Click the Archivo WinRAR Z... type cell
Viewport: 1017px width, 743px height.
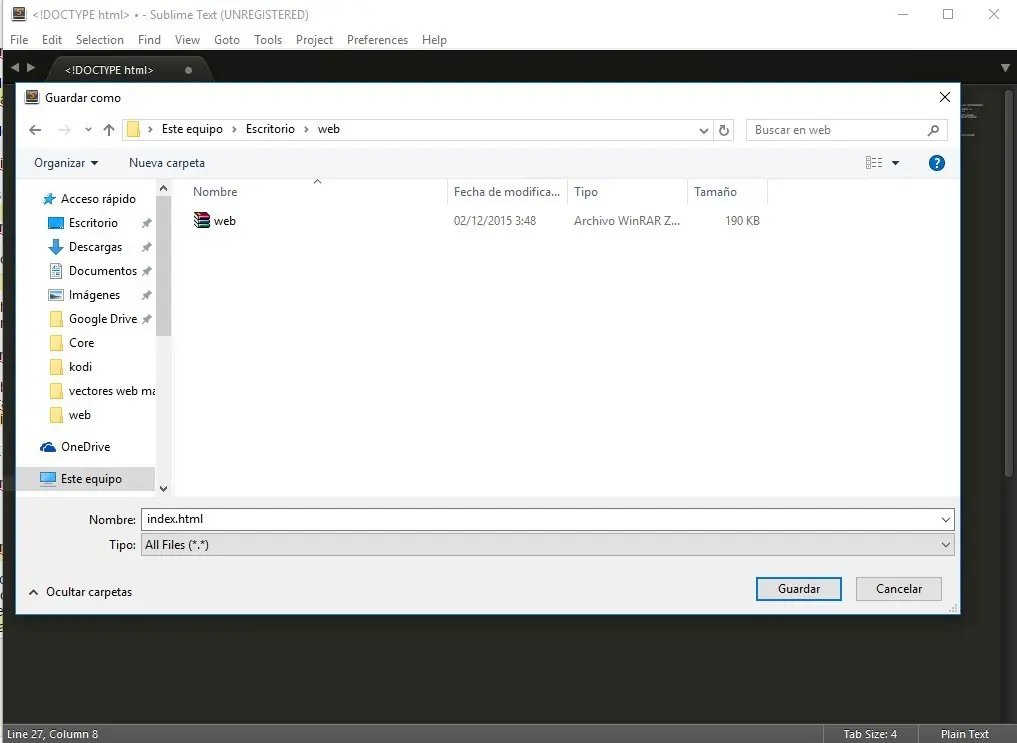pyautogui.click(x=627, y=221)
